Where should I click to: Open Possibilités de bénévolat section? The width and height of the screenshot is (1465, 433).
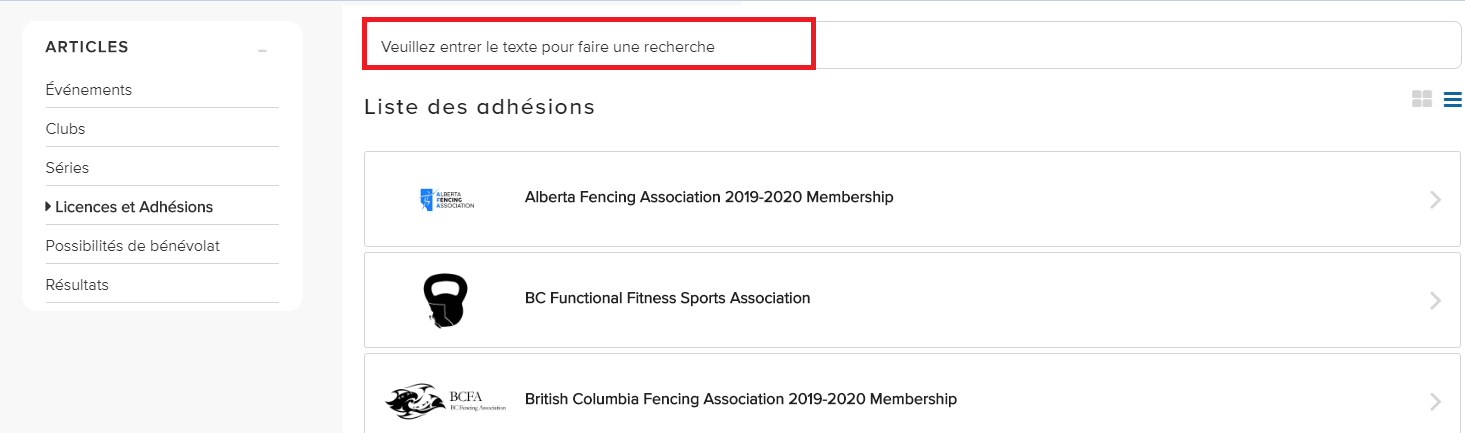133,246
